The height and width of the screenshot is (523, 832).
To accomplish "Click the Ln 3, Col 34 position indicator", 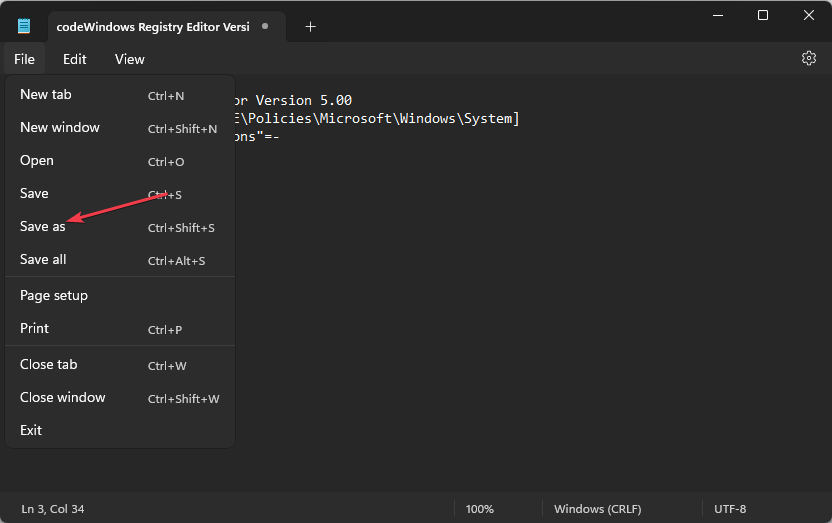I will tap(53, 509).
